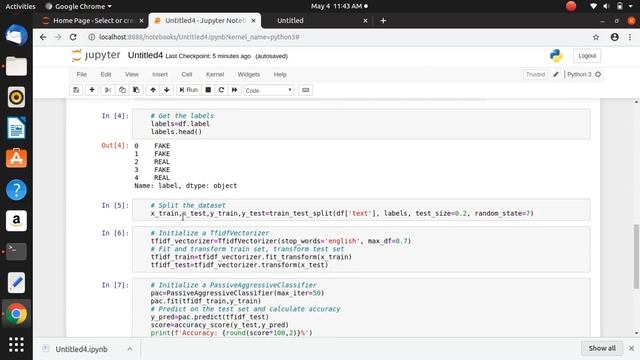Click the Python logo icon

(x=556, y=56)
